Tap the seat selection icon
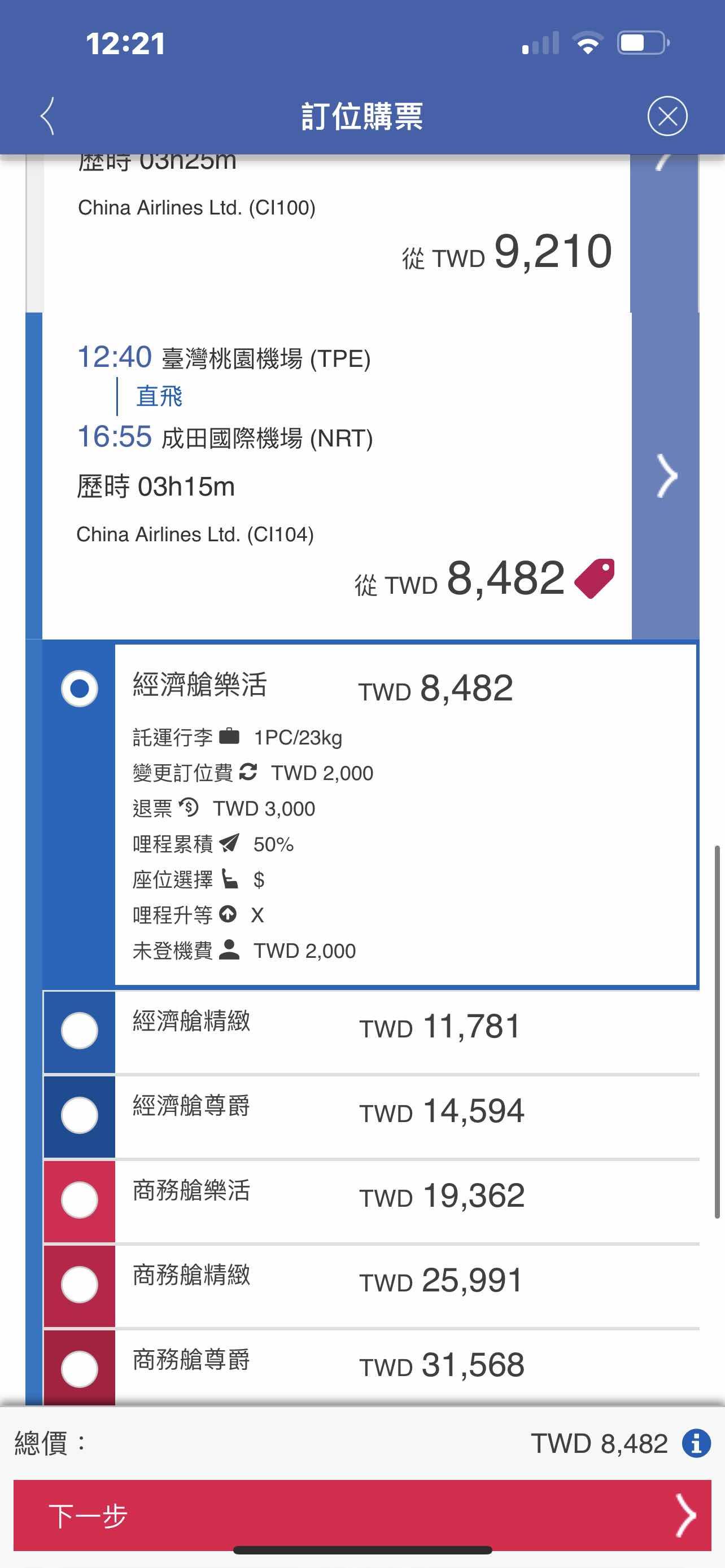725x1568 pixels. [x=229, y=879]
